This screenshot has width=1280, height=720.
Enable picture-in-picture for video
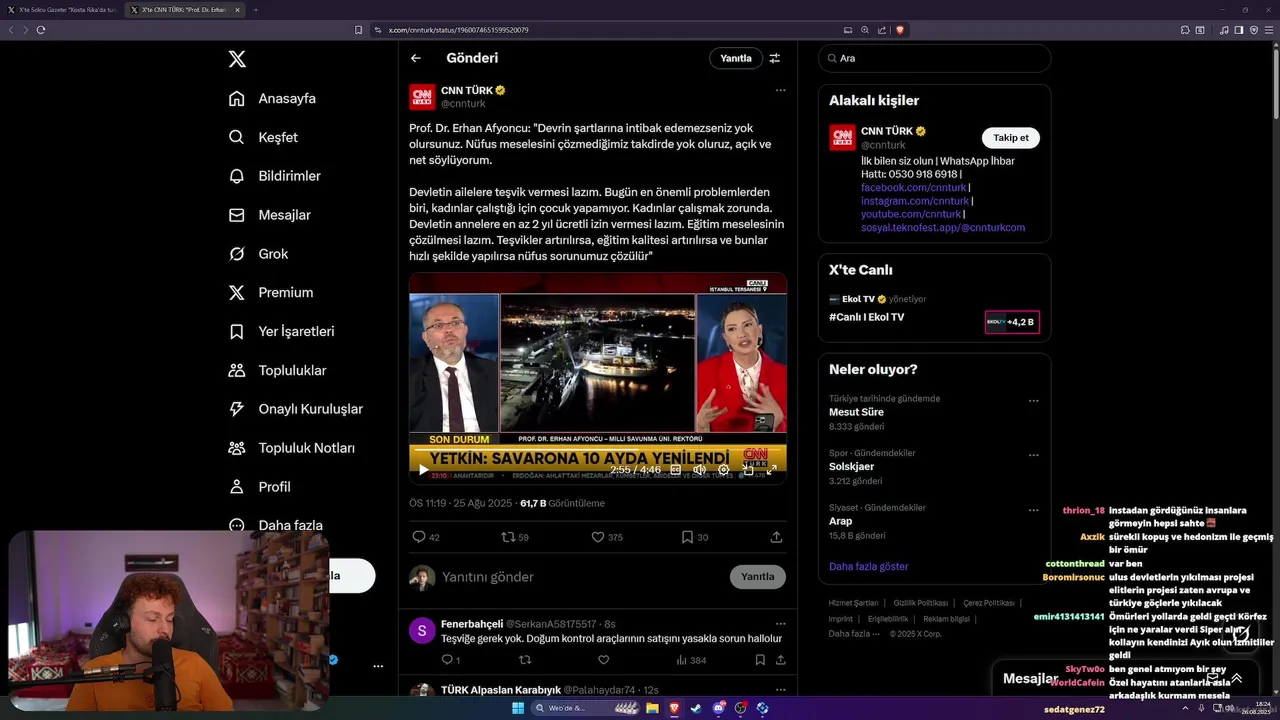click(x=748, y=470)
